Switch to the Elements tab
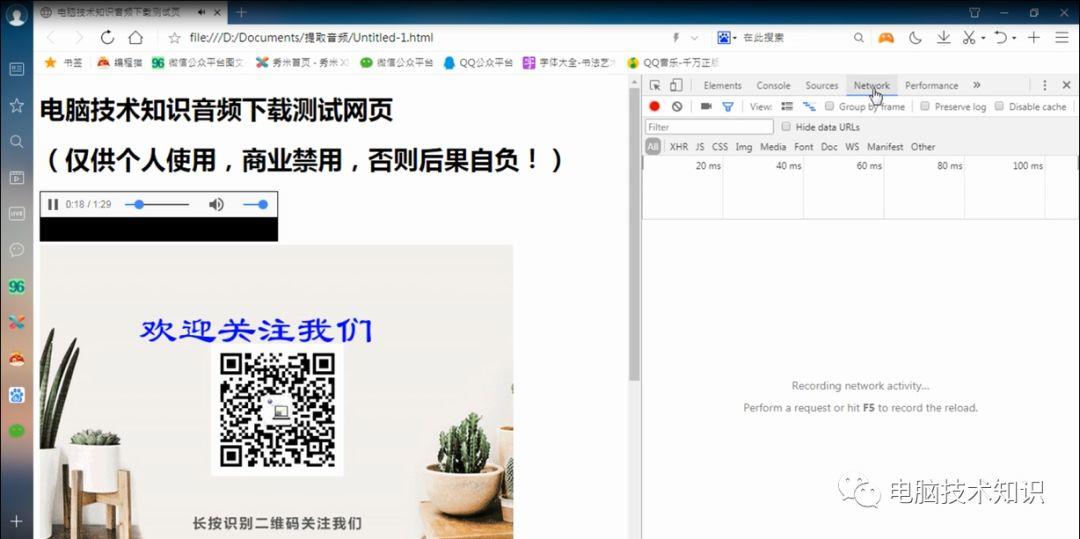 [x=723, y=85]
